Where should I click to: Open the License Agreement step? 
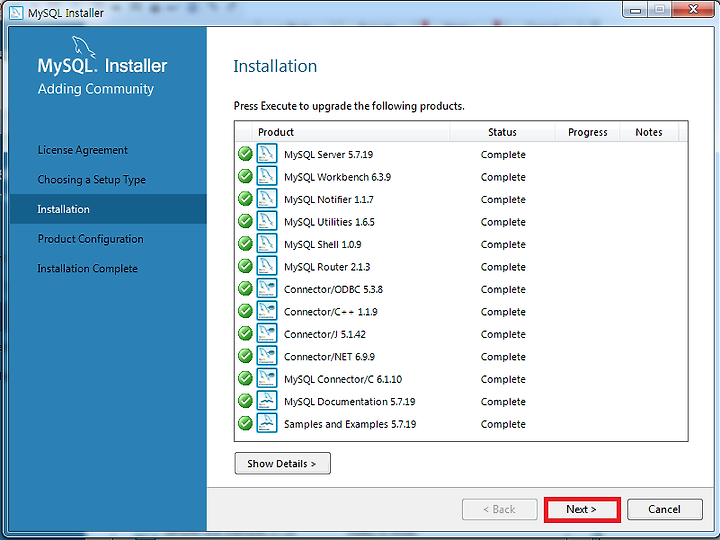pos(83,150)
